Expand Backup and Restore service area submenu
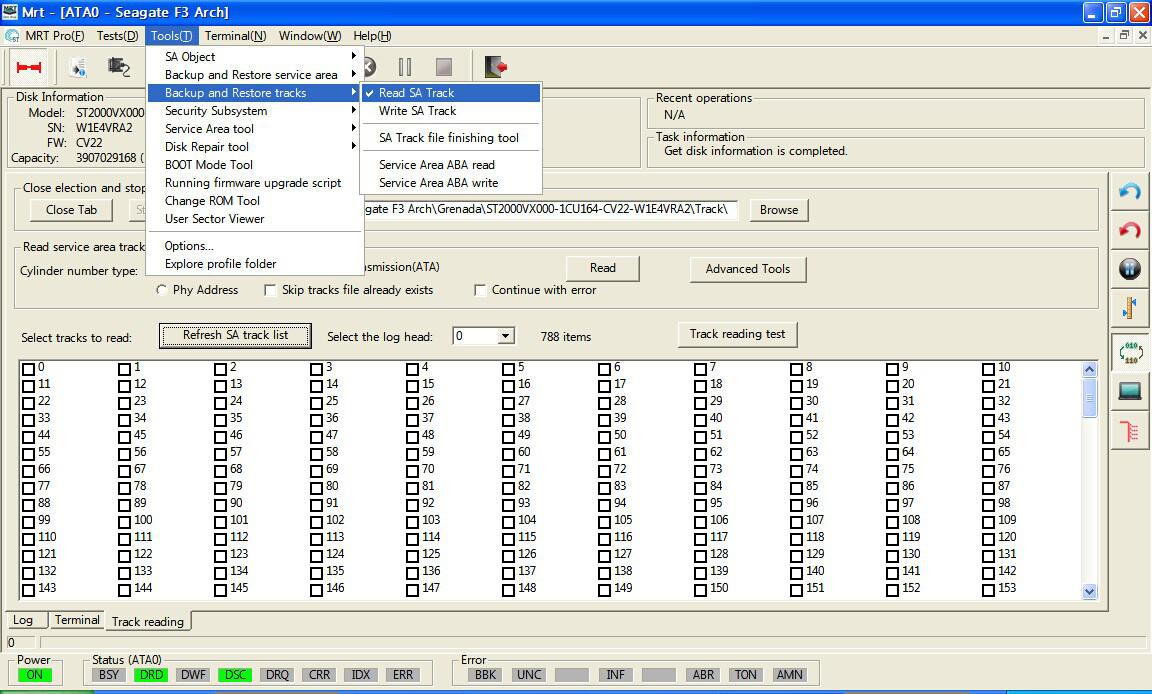Screen dimensions: 1152x694 coord(254,75)
